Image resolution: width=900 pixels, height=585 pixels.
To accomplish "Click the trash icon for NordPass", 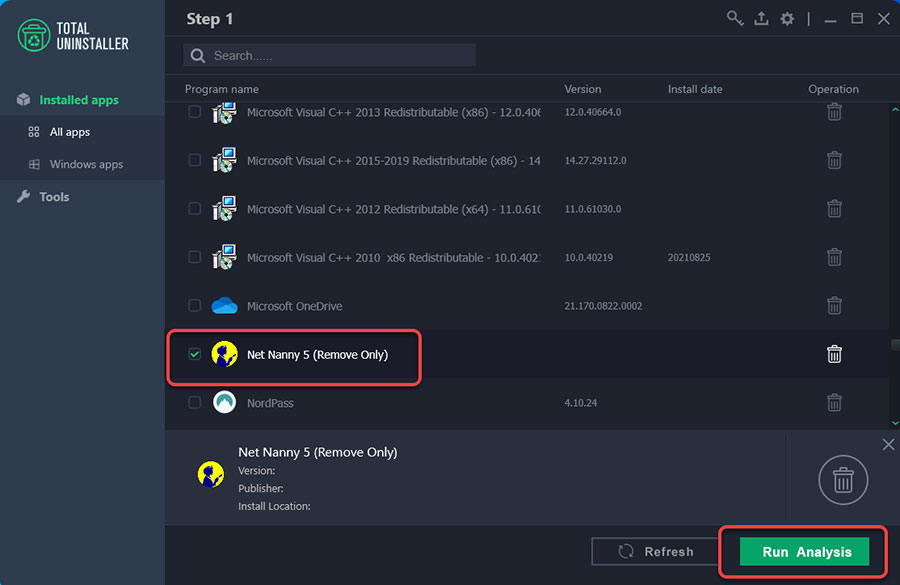I will click(x=834, y=402).
